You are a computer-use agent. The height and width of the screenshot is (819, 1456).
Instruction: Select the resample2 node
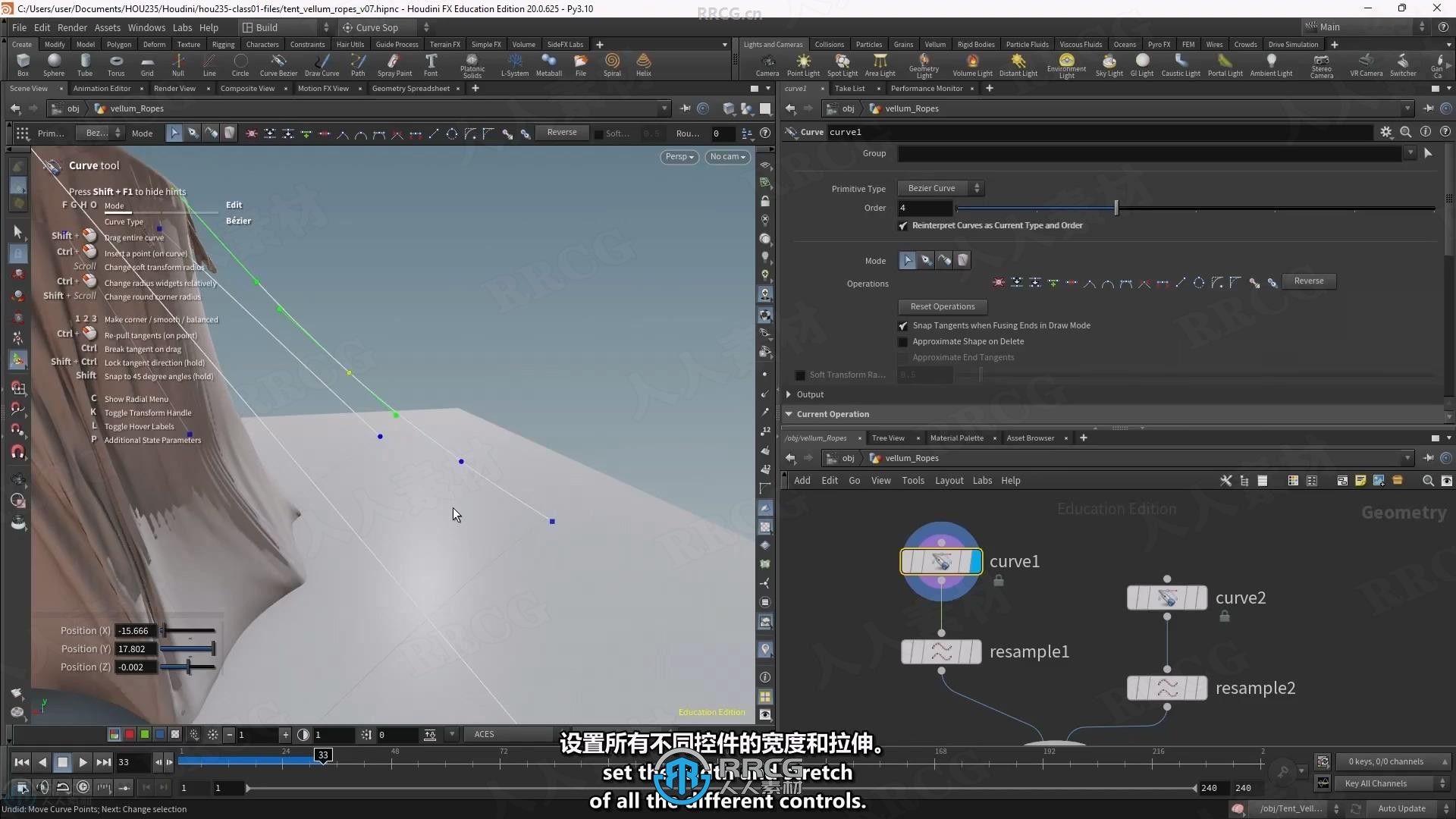pyautogui.click(x=1167, y=689)
